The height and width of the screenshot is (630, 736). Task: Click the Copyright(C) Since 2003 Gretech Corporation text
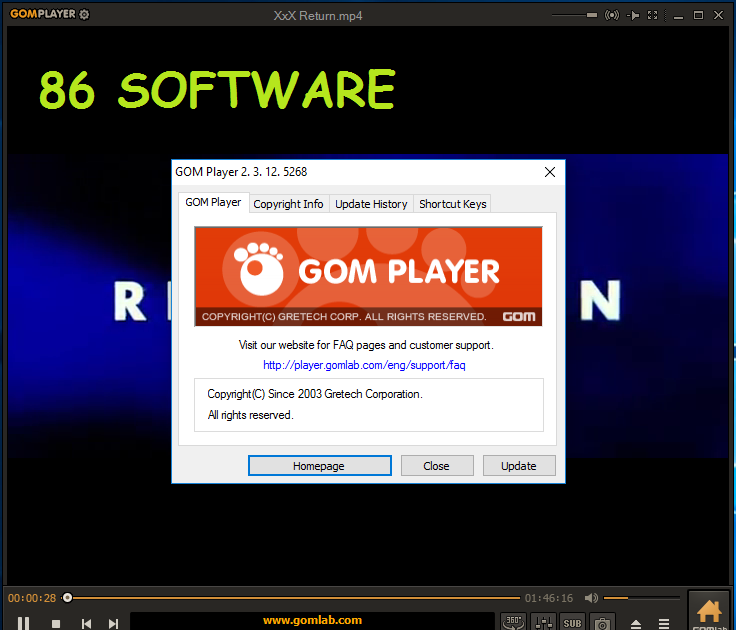click(315, 394)
